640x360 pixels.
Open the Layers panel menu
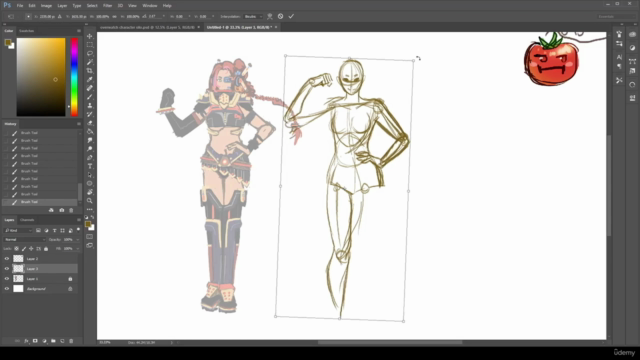[79, 220]
